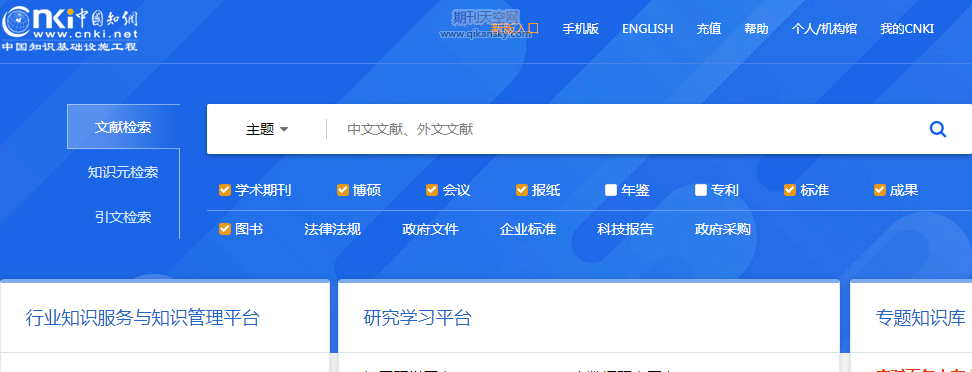Open the 科技报告 link
This screenshot has width=972, height=372.
click(x=625, y=229)
